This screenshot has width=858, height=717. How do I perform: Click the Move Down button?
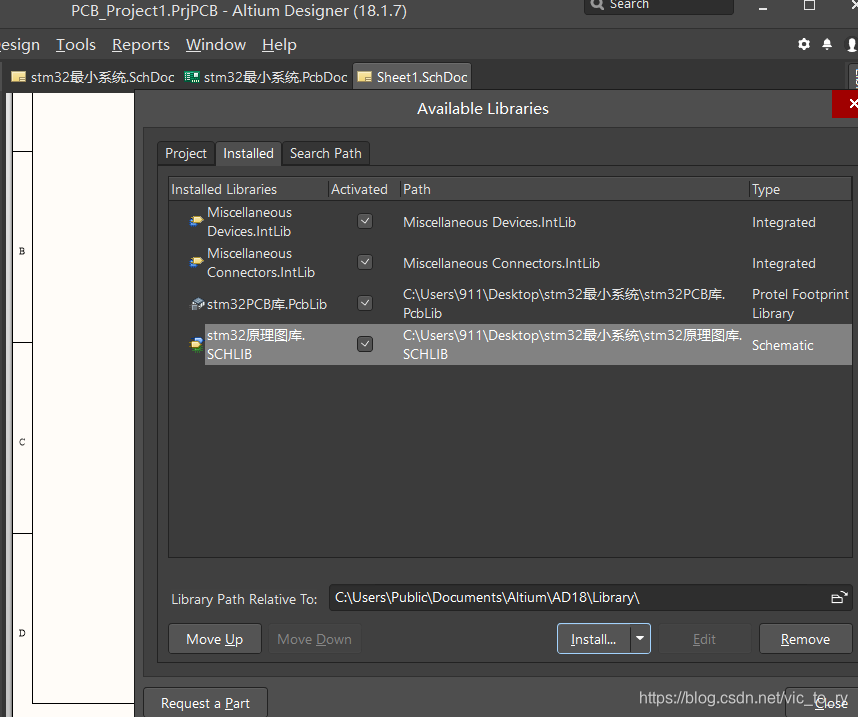click(314, 639)
